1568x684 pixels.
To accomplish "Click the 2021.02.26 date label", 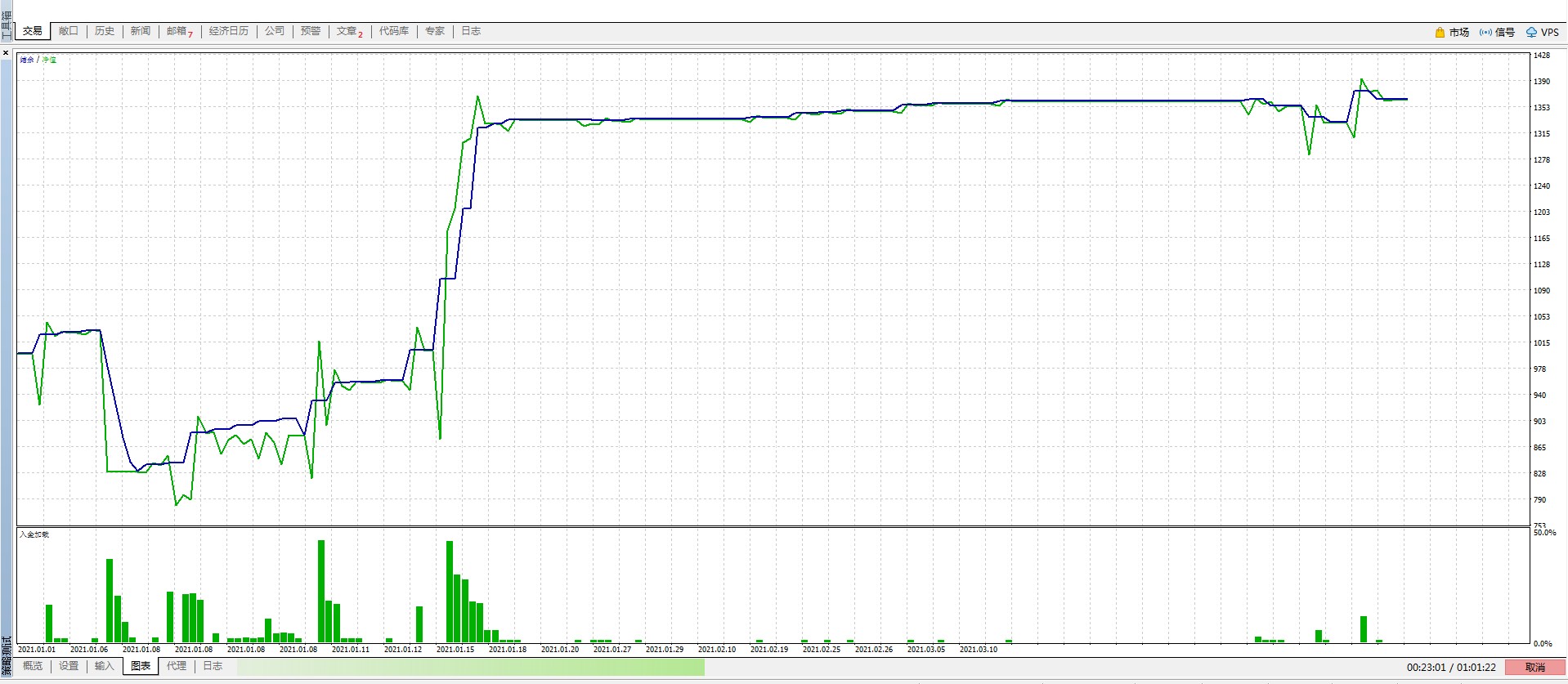I will click(x=874, y=650).
